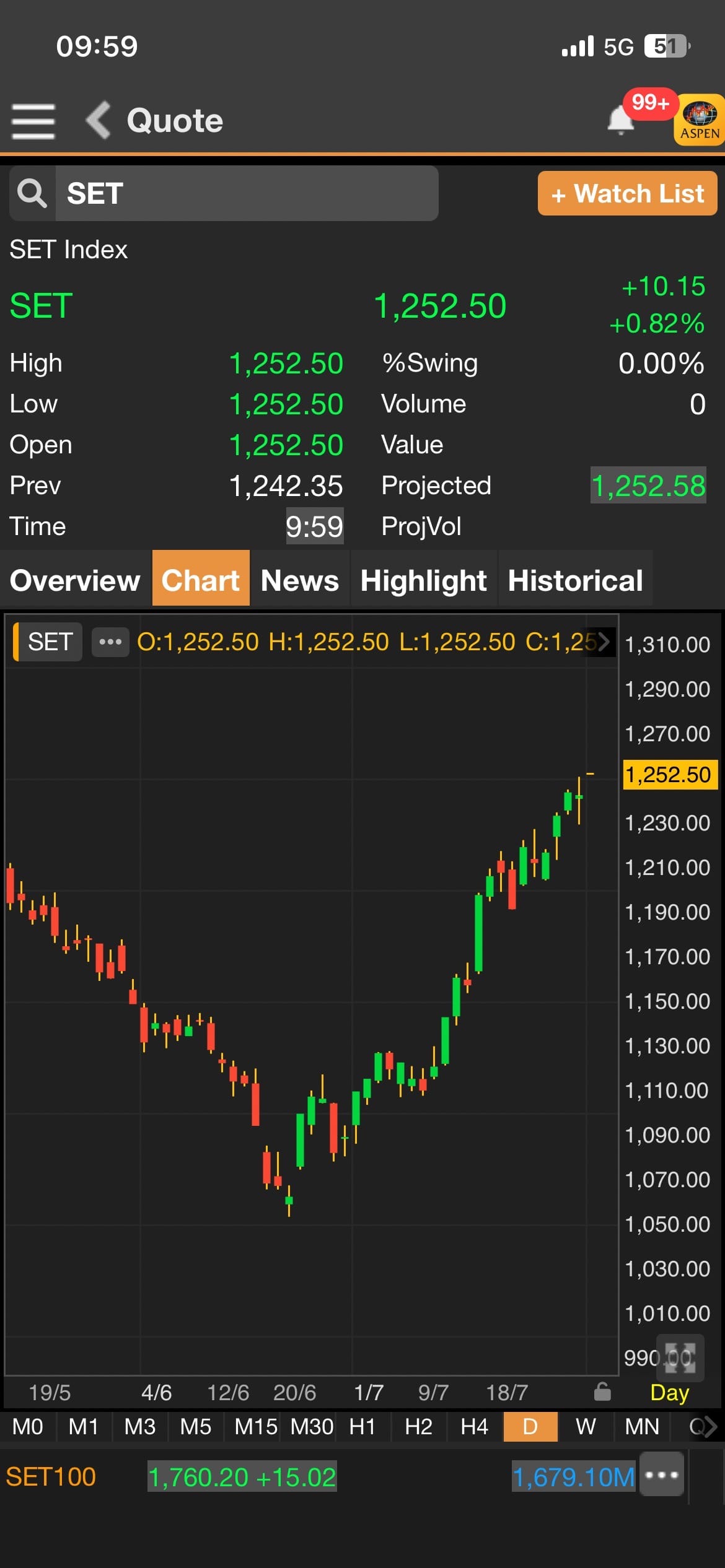Tap the highlighted 1,252.50 price tag on axis
This screenshot has width=725, height=1568.
tap(670, 775)
